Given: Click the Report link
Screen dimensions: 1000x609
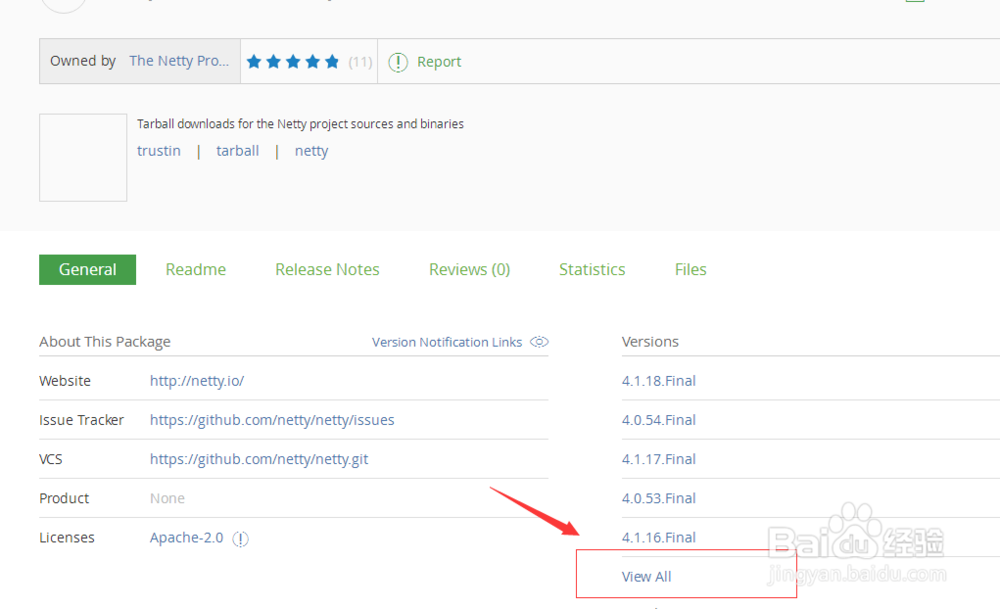Looking at the screenshot, I should point(439,62).
